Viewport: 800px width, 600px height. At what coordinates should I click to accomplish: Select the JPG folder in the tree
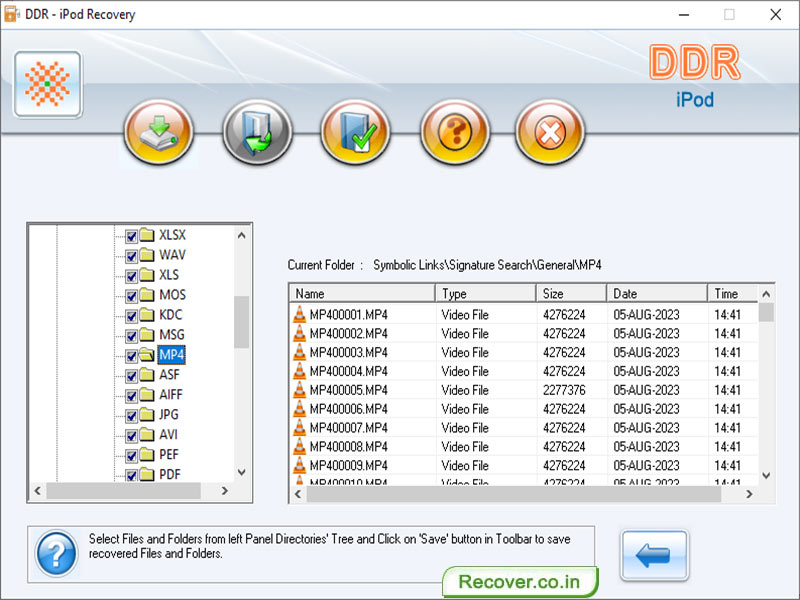[x=168, y=415]
